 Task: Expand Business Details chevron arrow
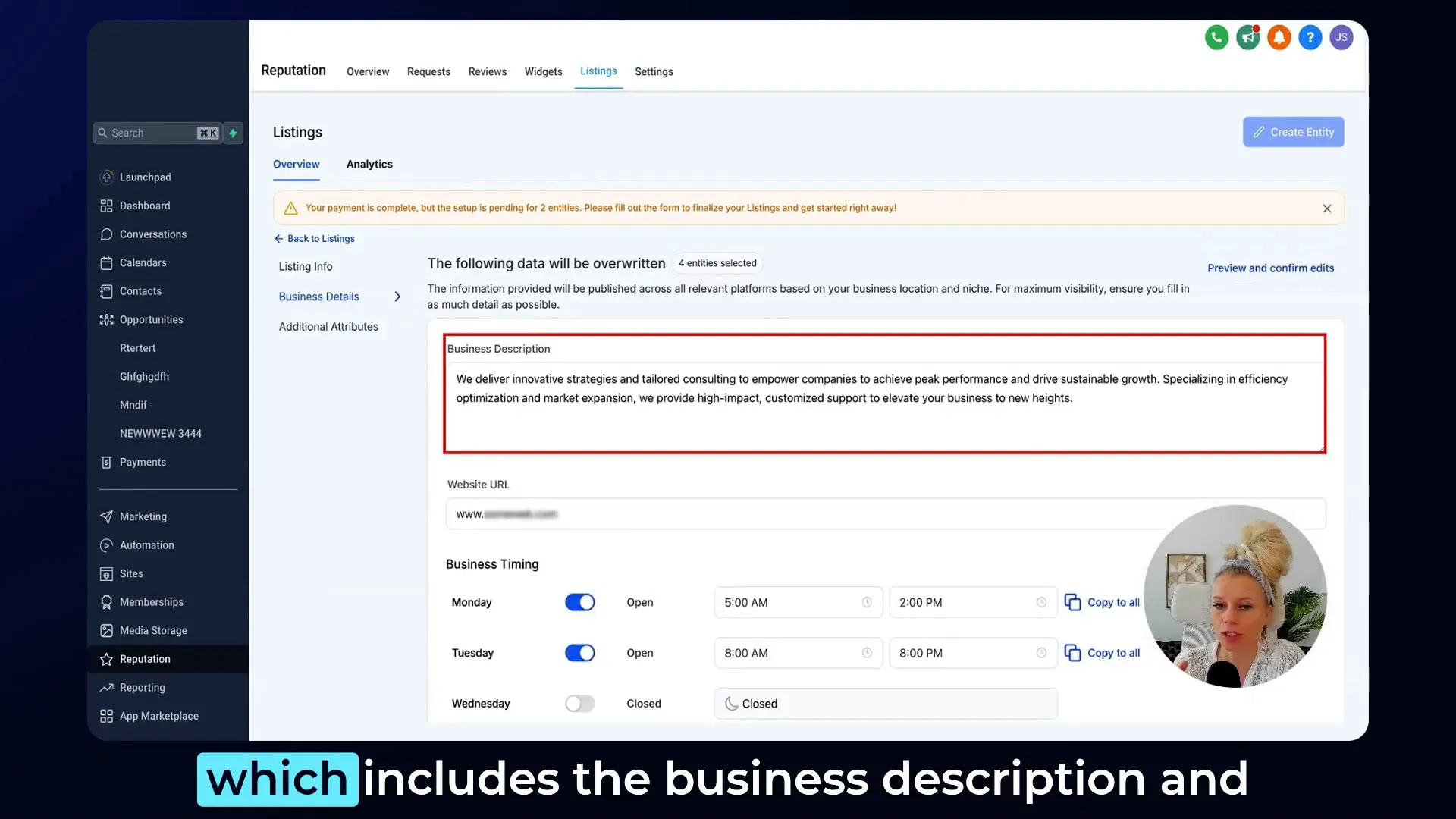coord(397,297)
